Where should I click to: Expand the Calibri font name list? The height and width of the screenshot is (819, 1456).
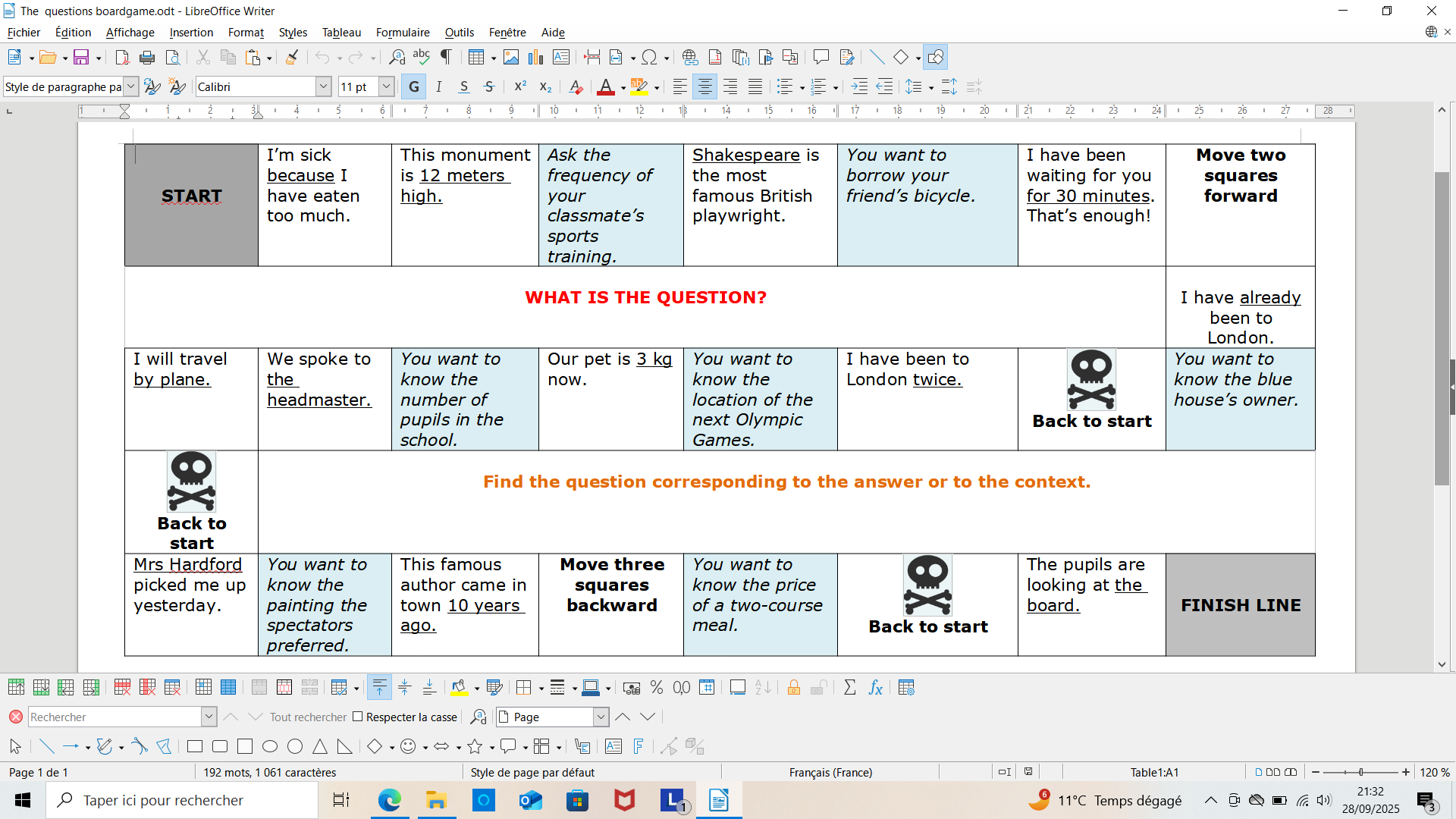[x=324, y=86]
